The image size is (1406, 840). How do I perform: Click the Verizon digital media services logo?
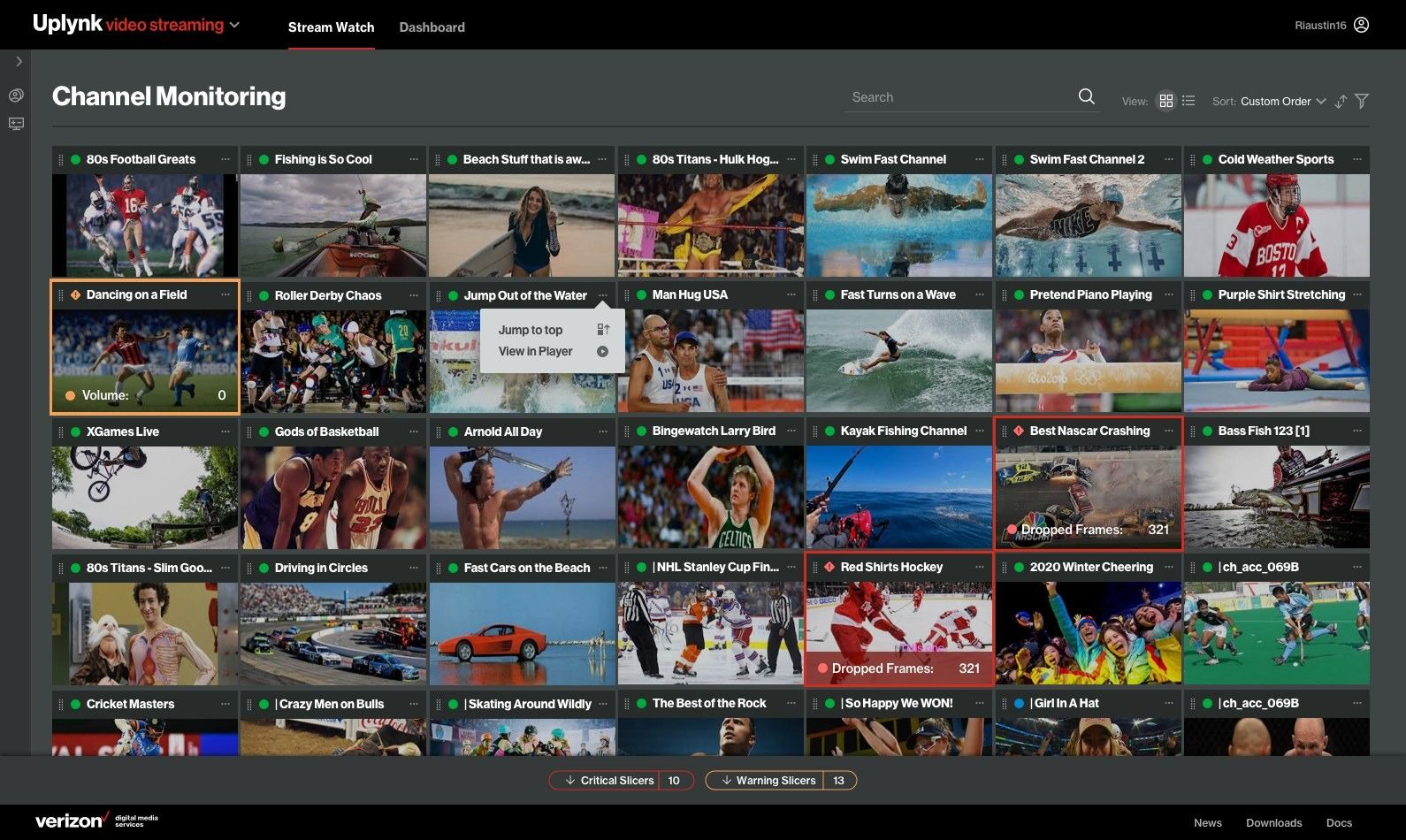[x=96, y=821]
